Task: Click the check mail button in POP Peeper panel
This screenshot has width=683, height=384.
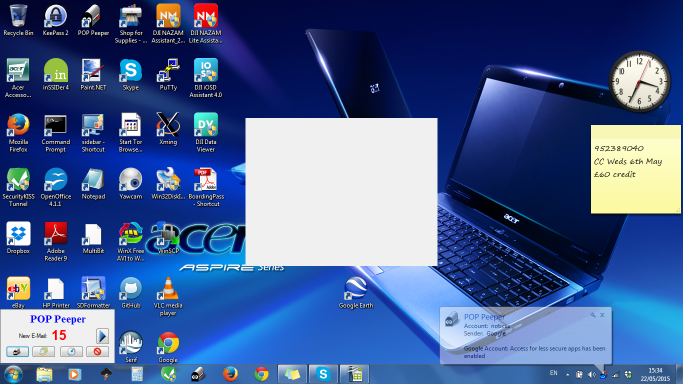Action: tap(17, 351)
